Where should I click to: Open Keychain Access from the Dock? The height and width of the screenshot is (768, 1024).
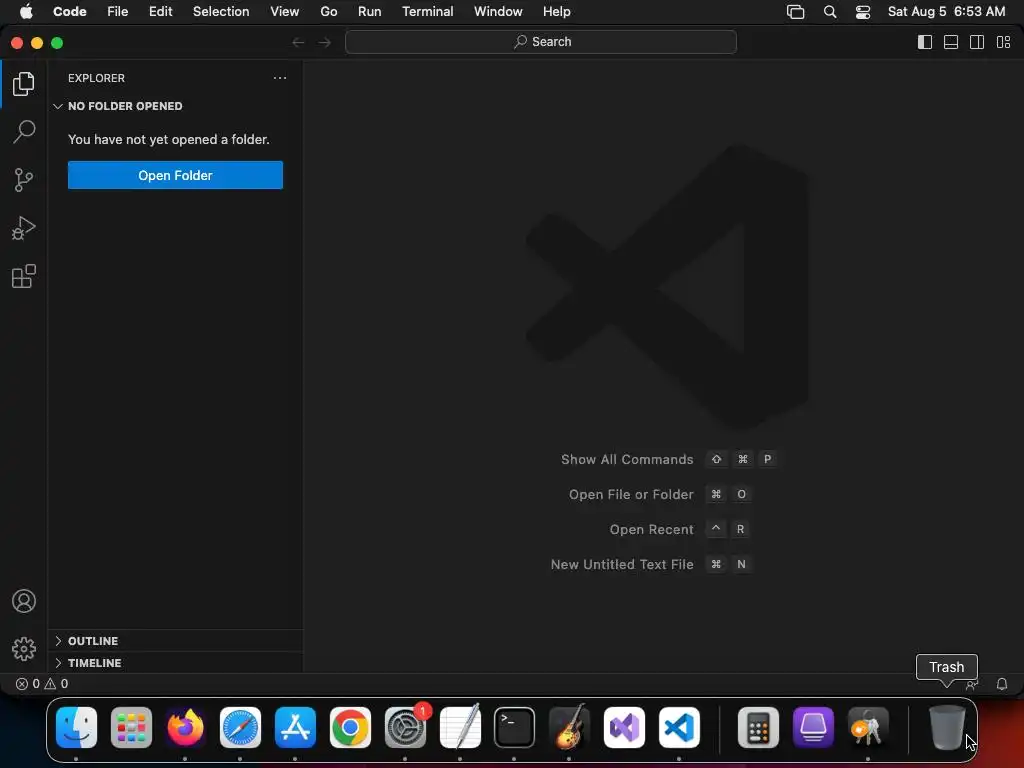tap(868, 727)
